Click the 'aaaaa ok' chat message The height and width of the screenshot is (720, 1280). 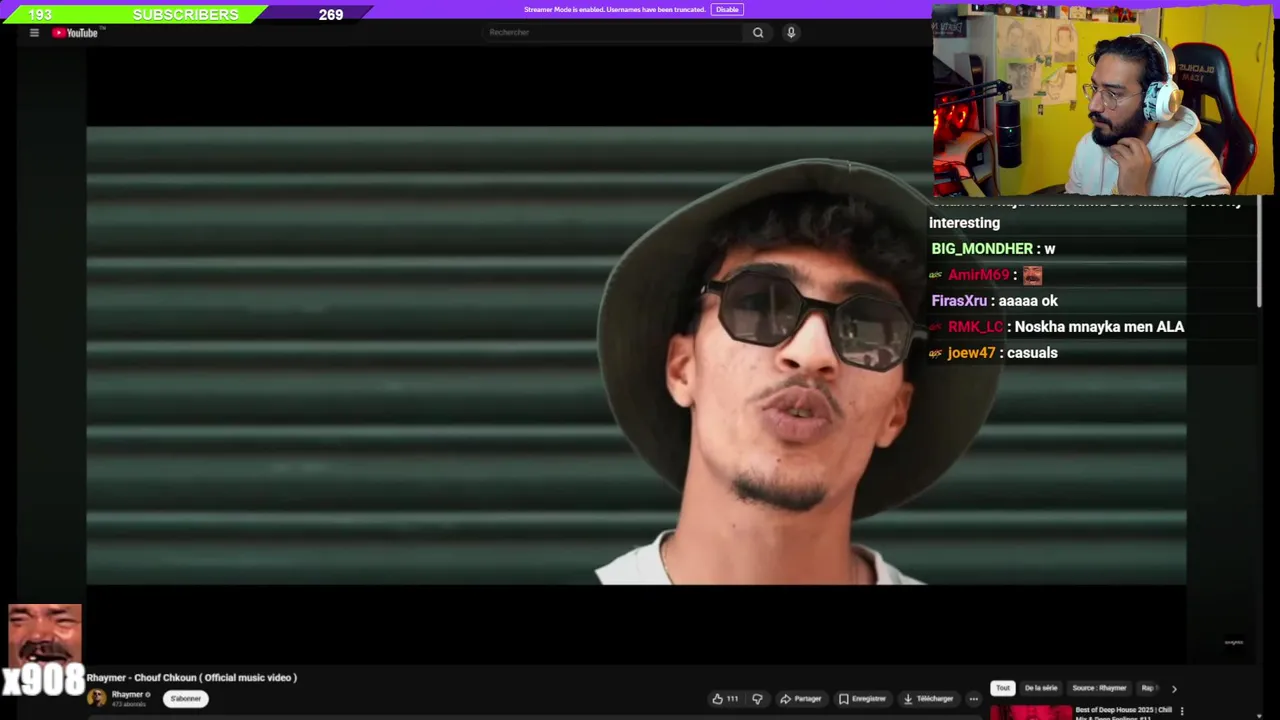pyautogui.click(x=1028, y=301)
